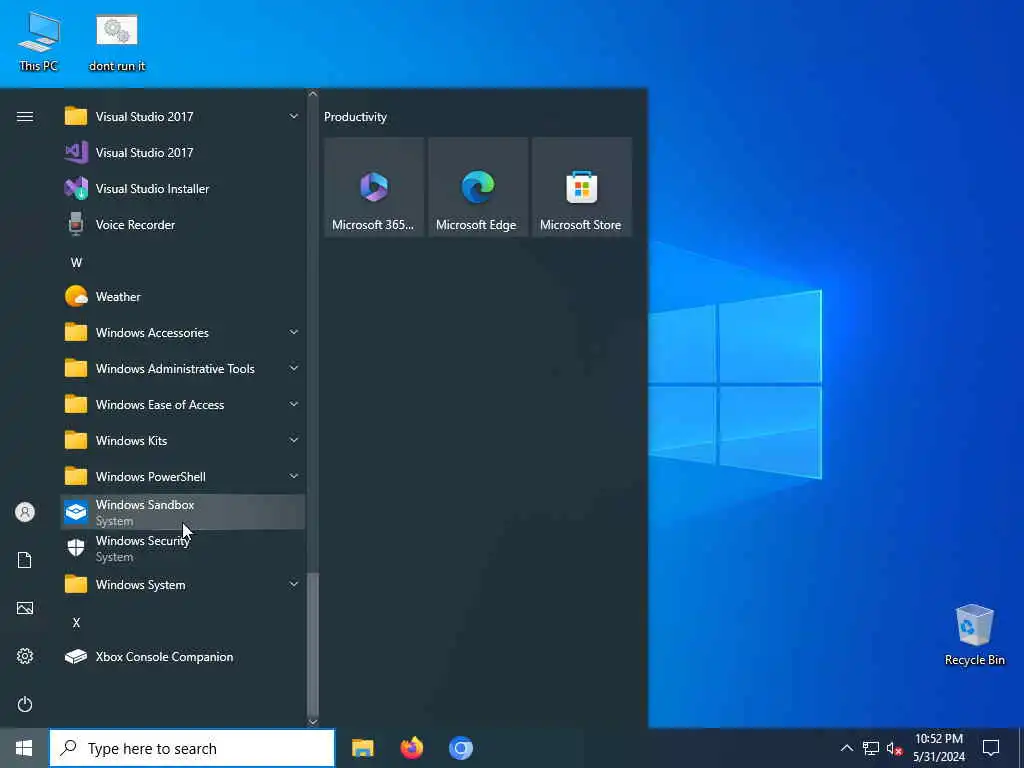The image size is (1024, 768).
Task: Open Pictures from Start sidebar
Action: [x=25, y=608]
